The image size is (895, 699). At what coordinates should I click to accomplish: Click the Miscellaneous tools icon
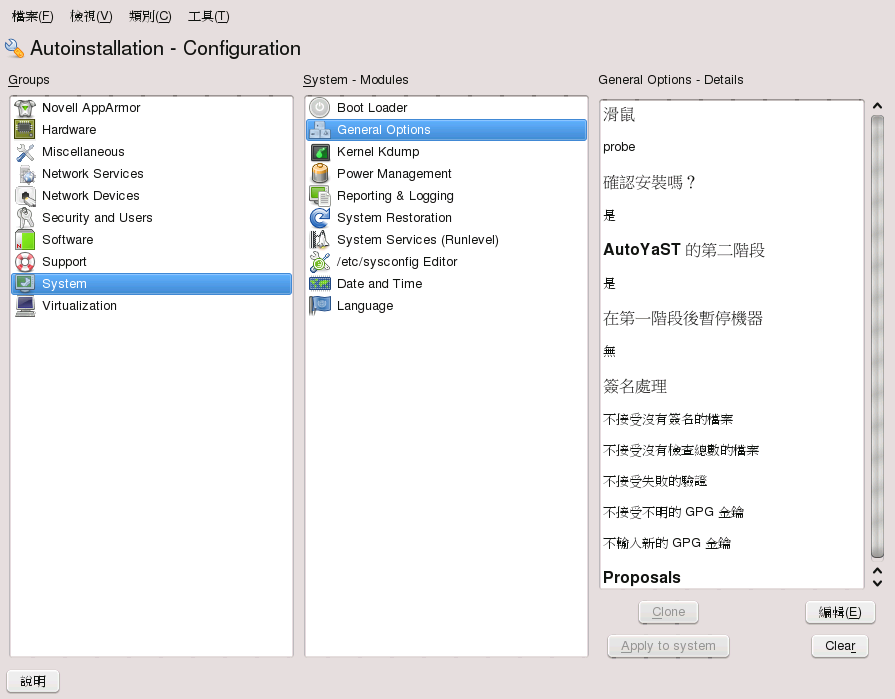[x=25, y=152]
